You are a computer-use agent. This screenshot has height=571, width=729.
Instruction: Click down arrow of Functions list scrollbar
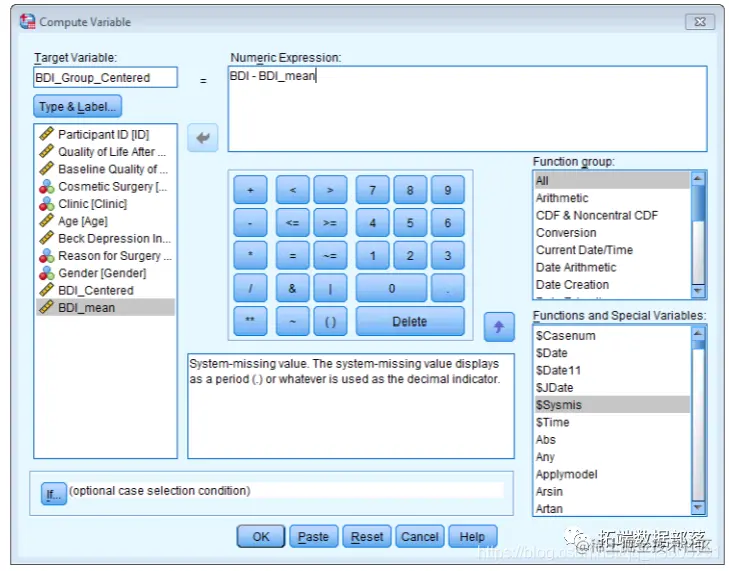(x=698, y=507)
